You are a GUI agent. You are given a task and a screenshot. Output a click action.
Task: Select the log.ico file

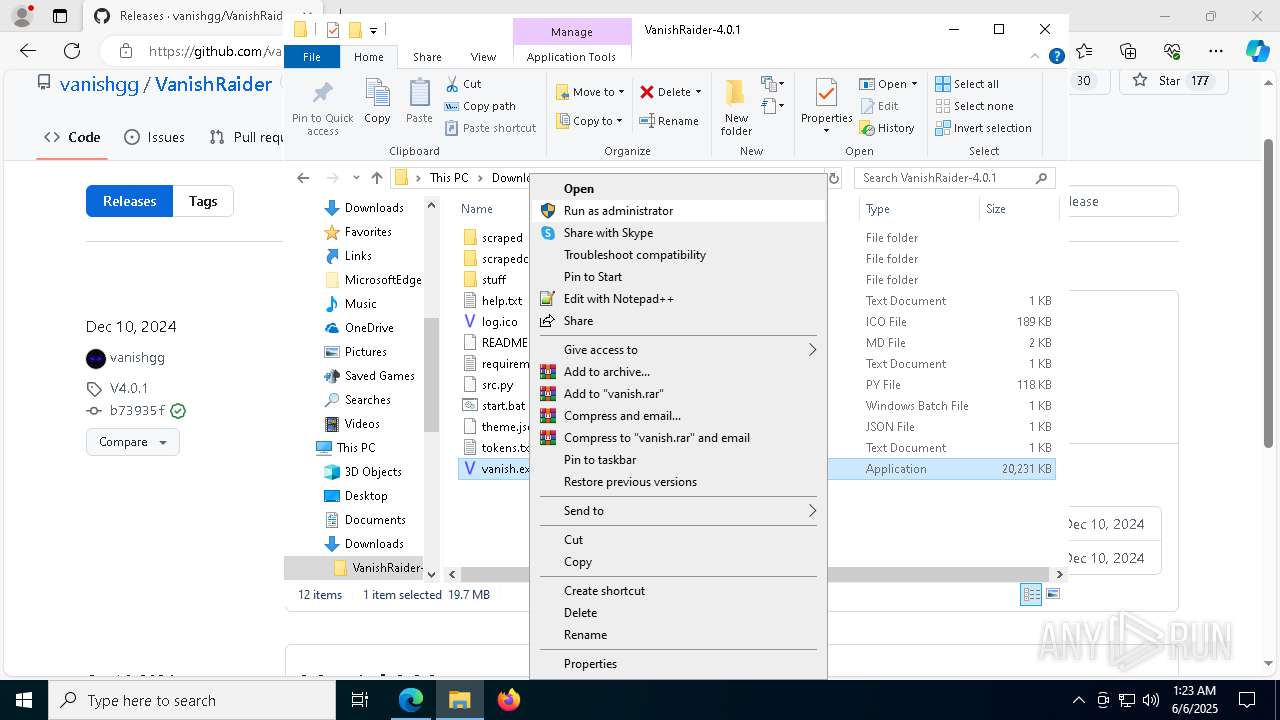492,322
